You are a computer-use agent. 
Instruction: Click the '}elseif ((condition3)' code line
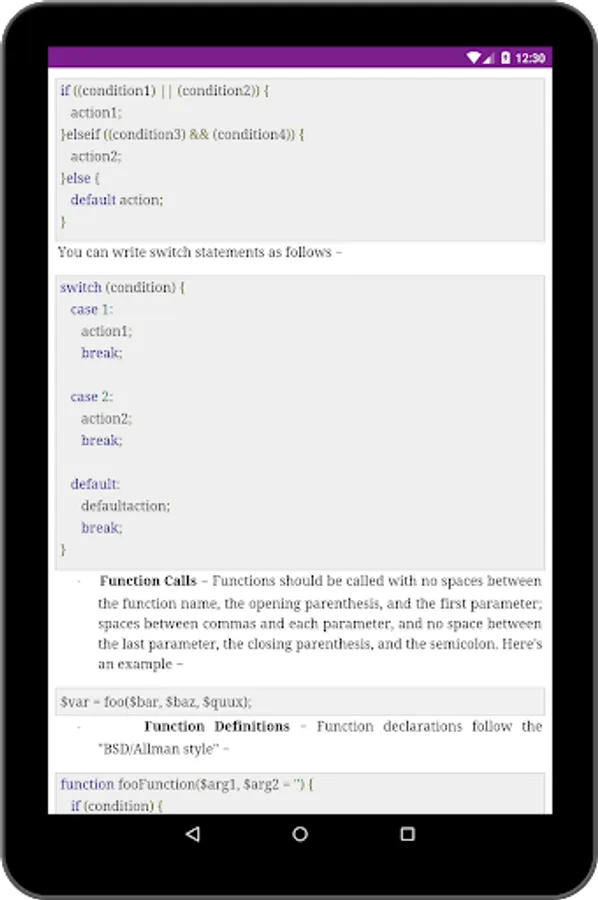[182, 134]
